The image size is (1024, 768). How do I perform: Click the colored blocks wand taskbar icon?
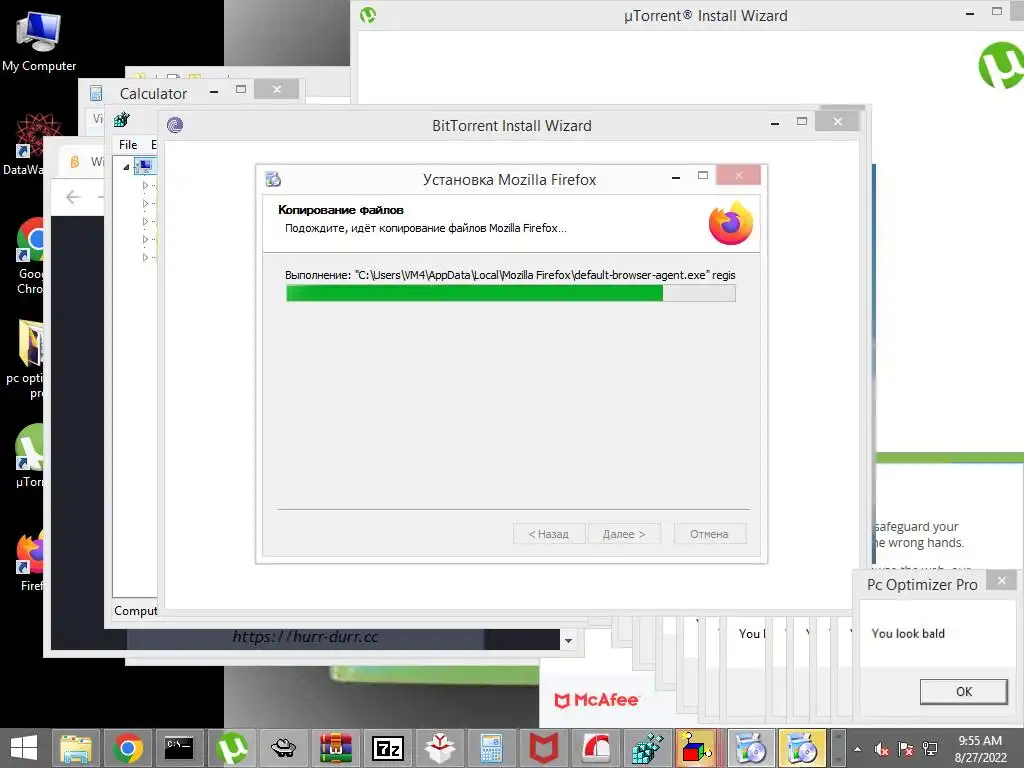click(x=696, y=748)
